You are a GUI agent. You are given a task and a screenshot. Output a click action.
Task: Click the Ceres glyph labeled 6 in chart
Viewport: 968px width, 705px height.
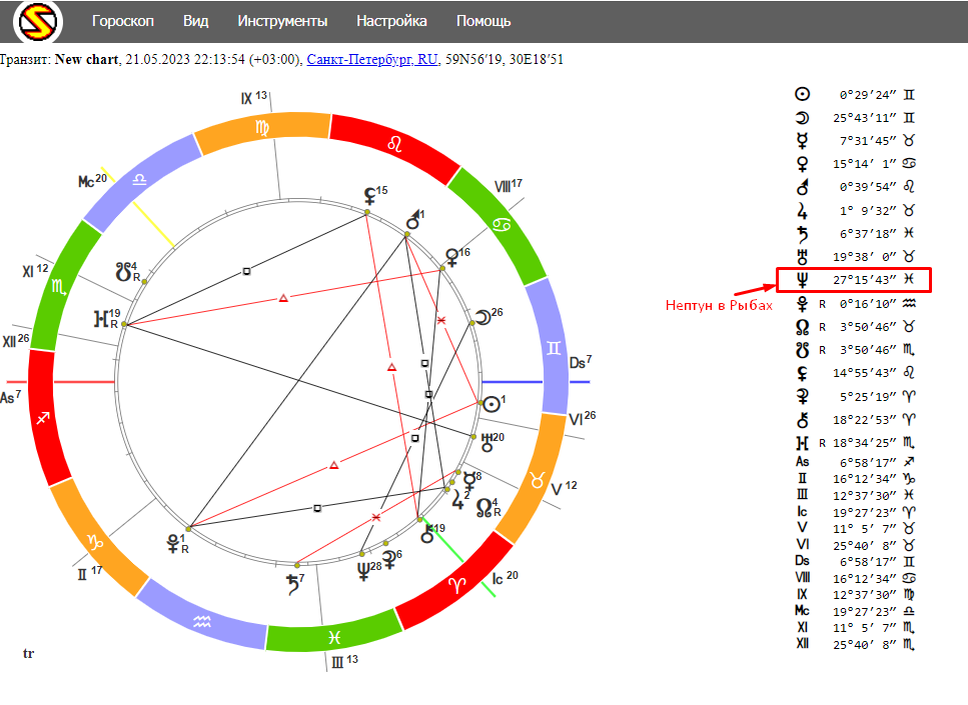pyautogui.click(x=389, y=559)
